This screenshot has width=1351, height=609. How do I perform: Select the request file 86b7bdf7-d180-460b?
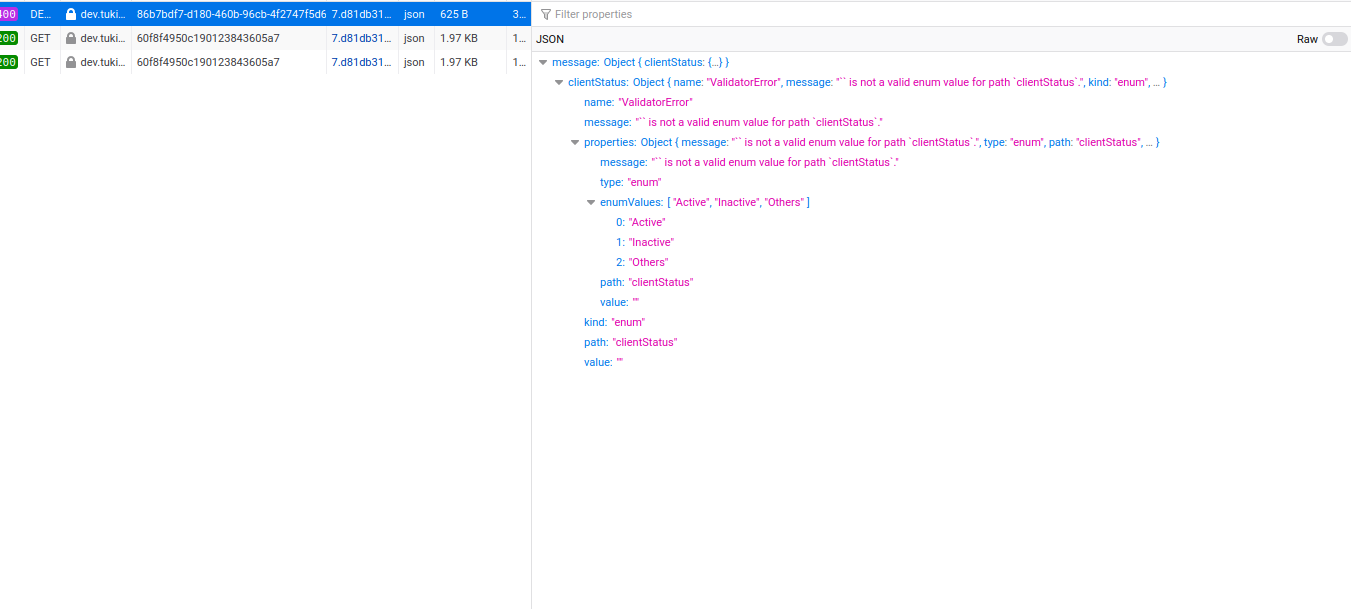tap(230, 15)
